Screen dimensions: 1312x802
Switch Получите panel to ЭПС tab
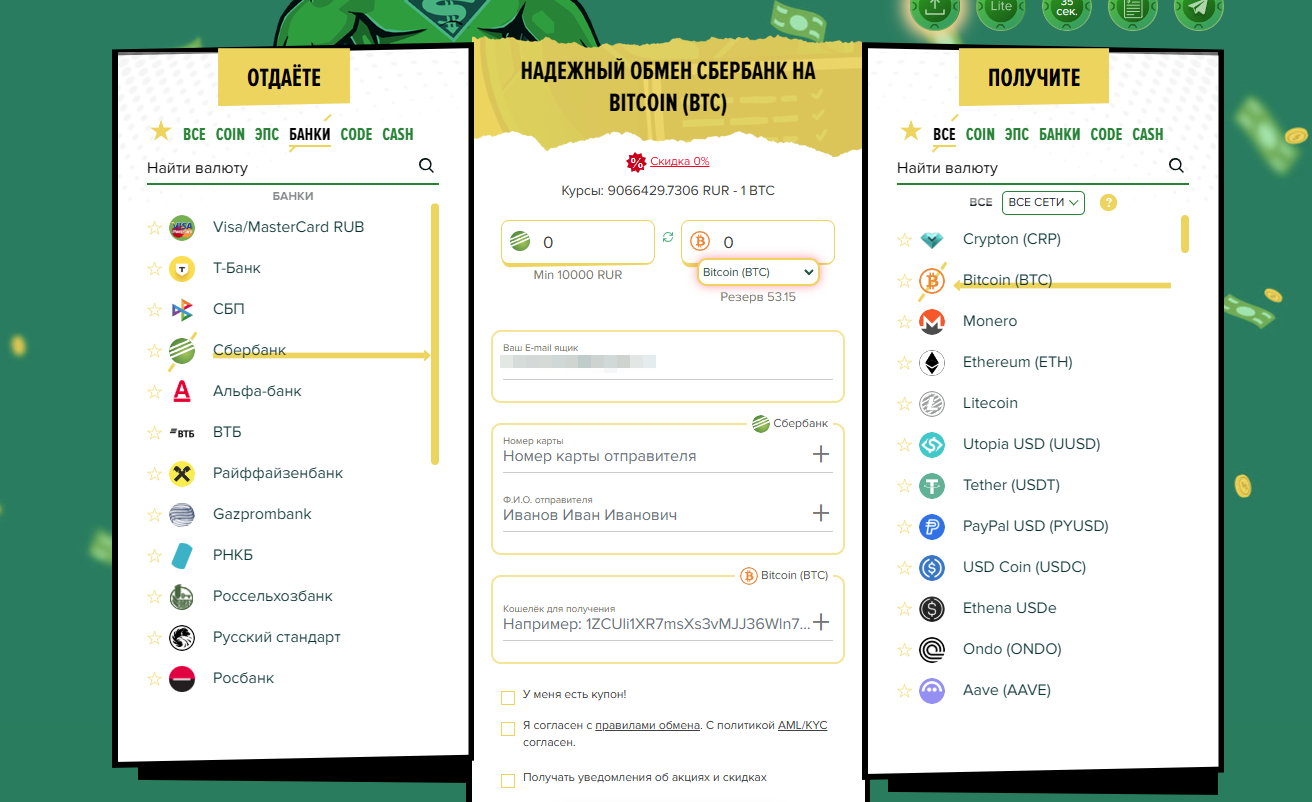click(x=1017, y=134)
